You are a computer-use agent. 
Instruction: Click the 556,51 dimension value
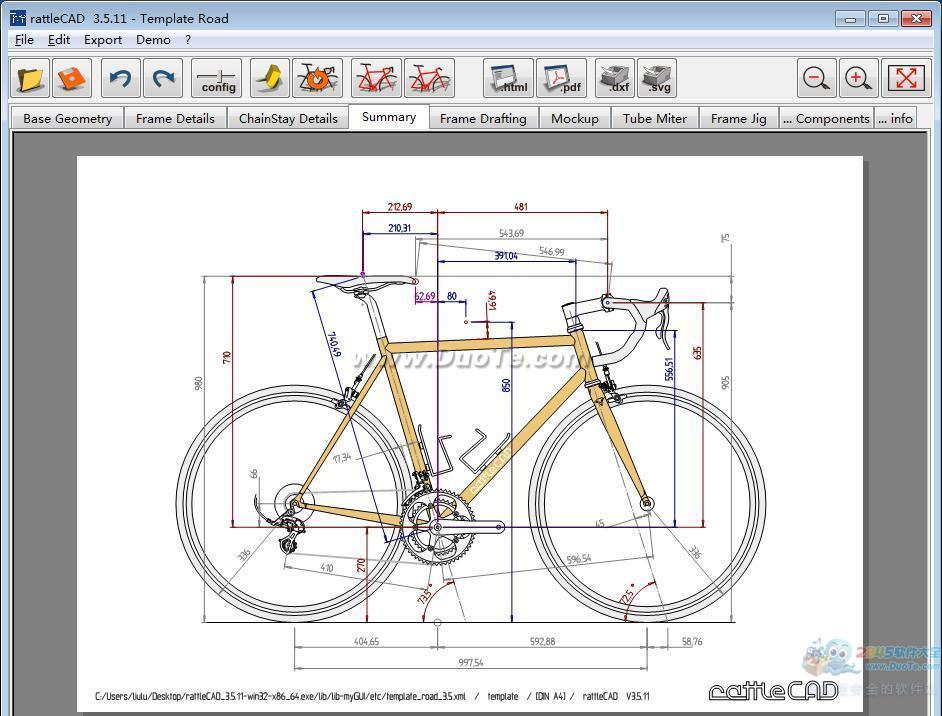click(669, 369)
